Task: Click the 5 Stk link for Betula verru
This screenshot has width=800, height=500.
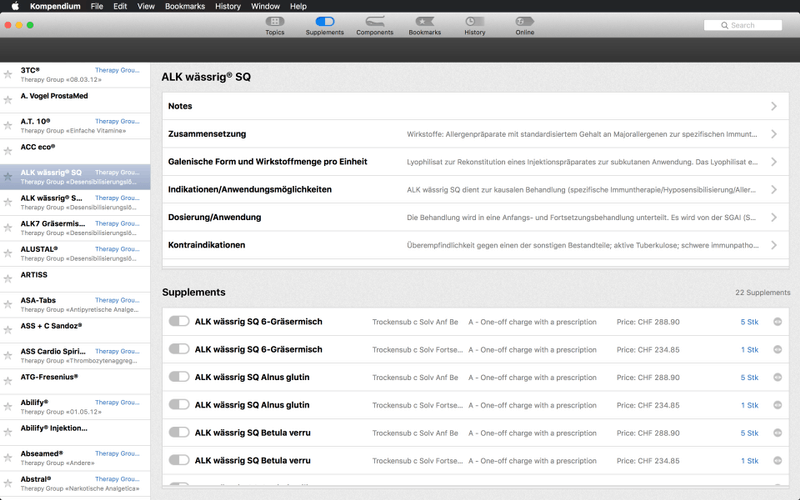Action: tap(749, 433)
